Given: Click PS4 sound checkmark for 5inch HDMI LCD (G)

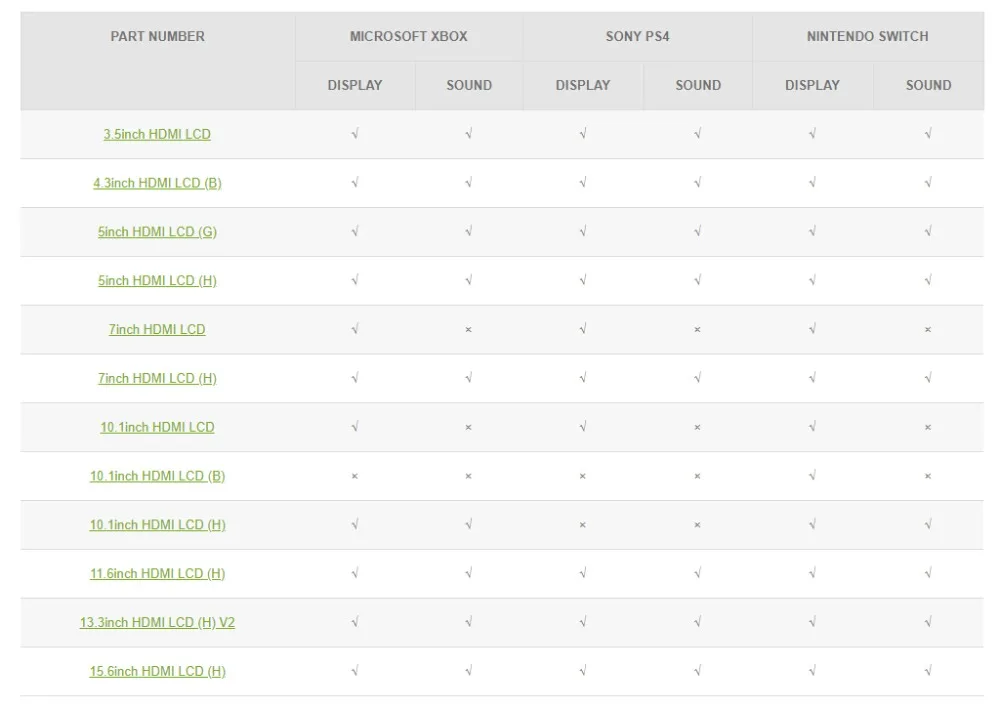Looking at the screenshot, I should (x=698, y=231).
